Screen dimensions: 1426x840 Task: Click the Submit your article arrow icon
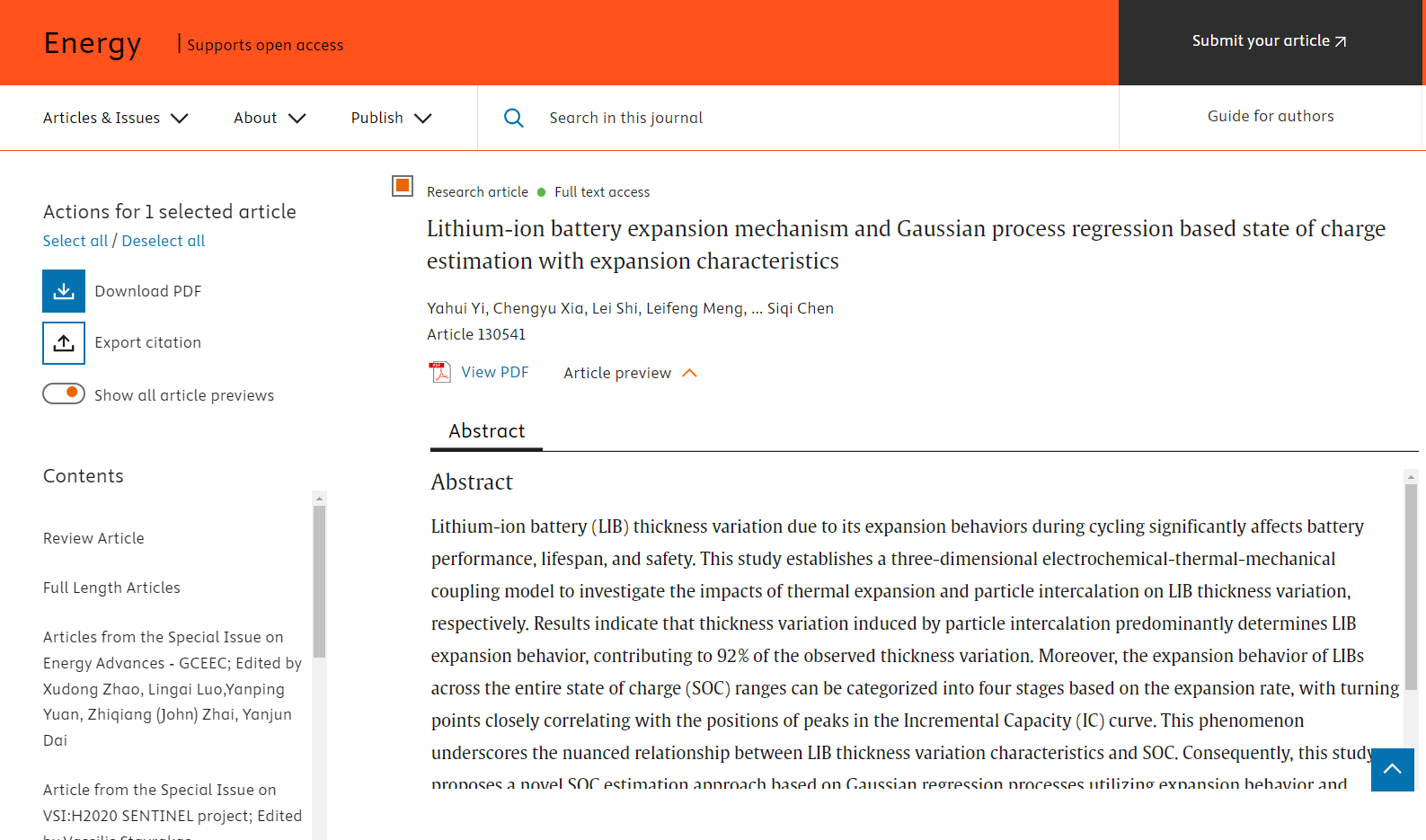[1341, 41]
